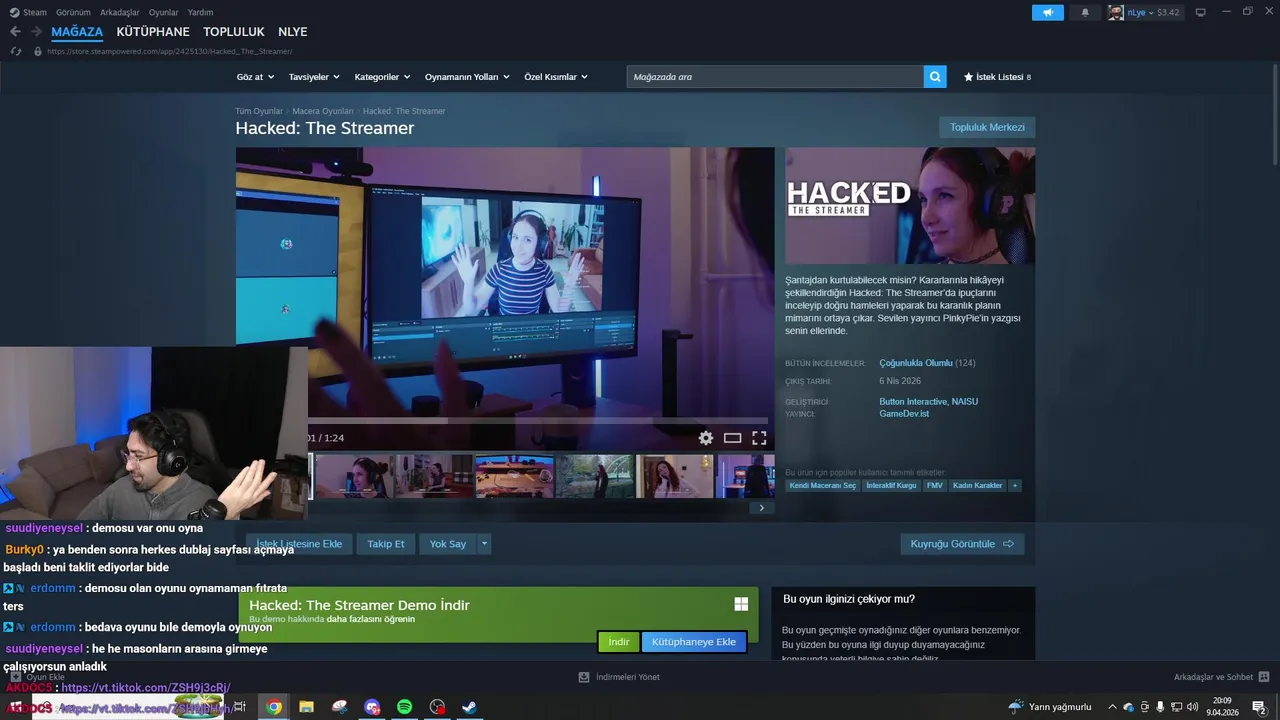Expand the Tavsiyeler dropdown

coord(314,77)
